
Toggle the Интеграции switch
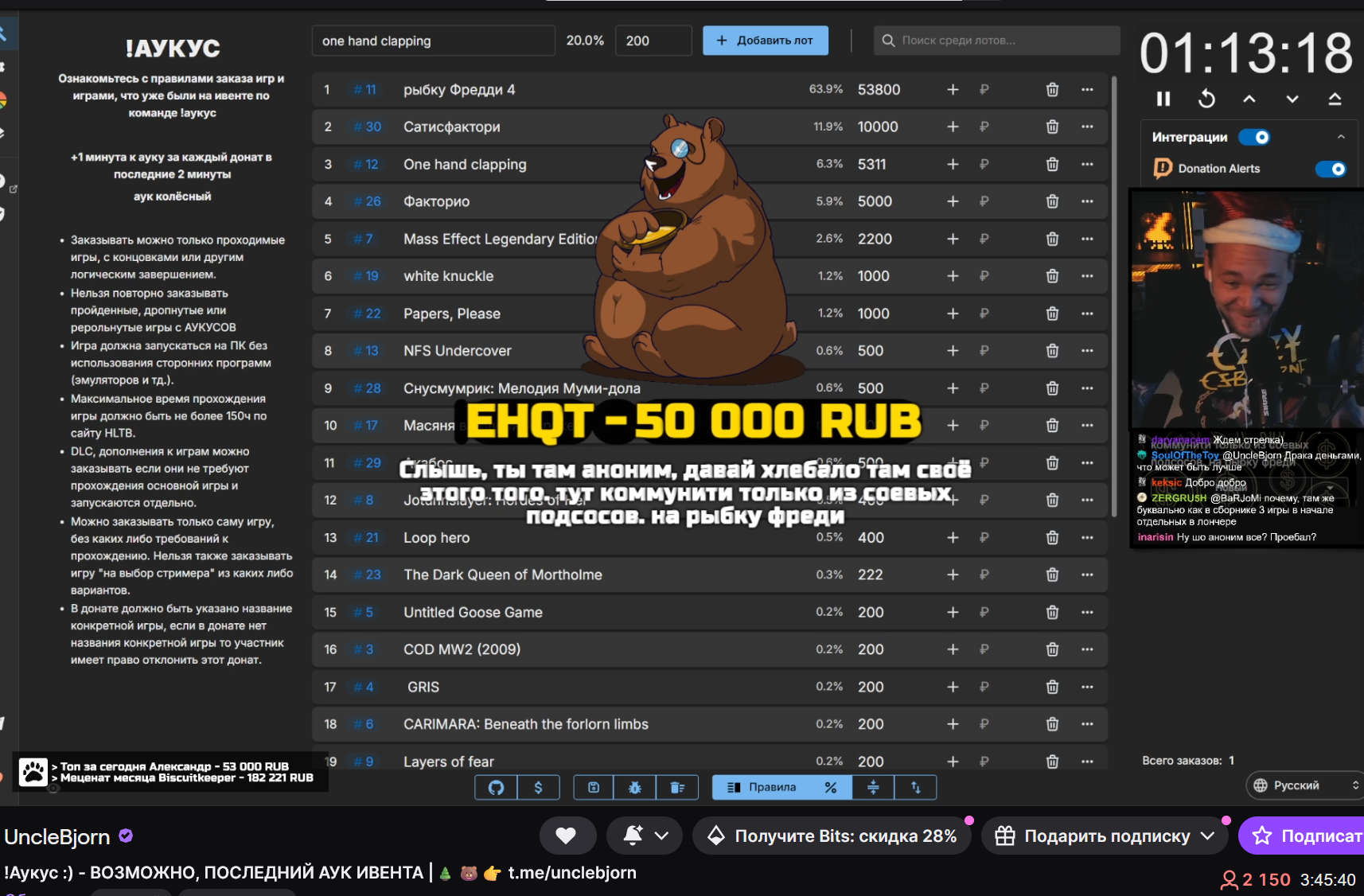click(x=1254, y=137)
